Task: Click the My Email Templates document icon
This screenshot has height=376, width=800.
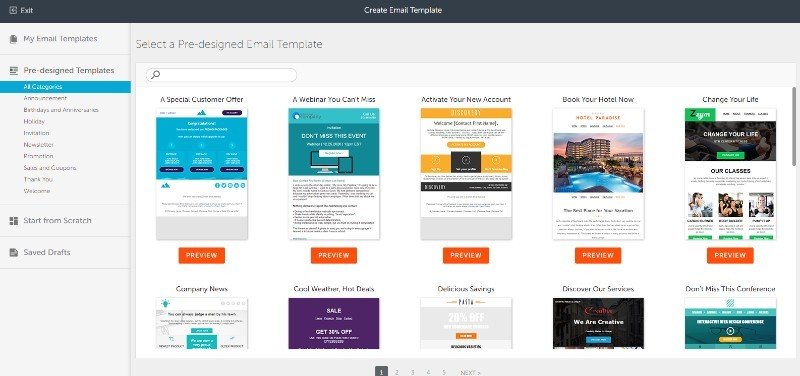Action: coord(14,39)
